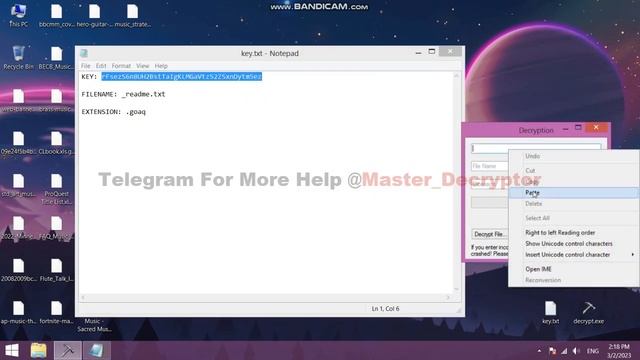Select the web-banne... desktop file
This screenshot has height=360, width=640.
click(18, 100)
